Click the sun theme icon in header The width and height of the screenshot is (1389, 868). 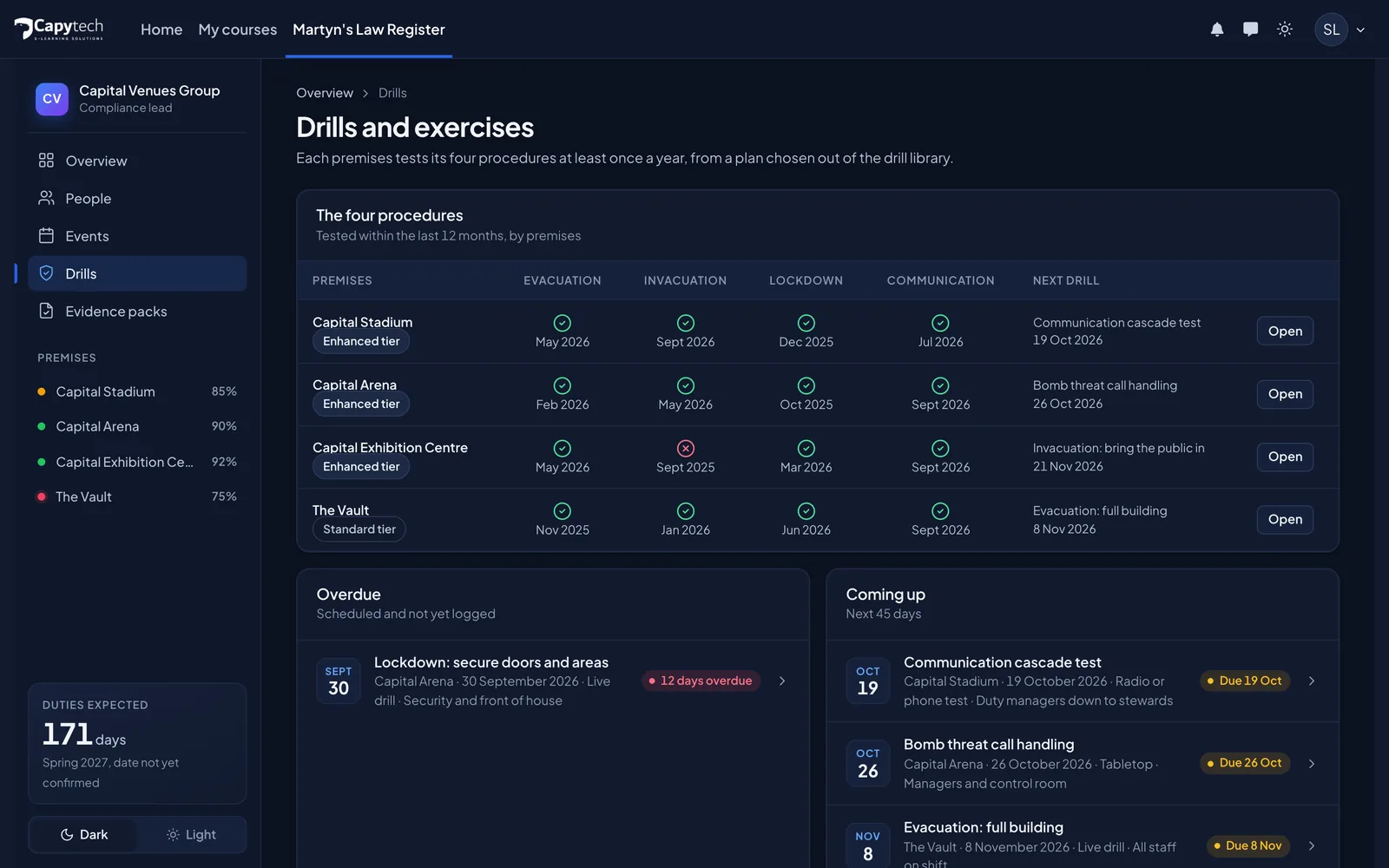point(1285,30)
